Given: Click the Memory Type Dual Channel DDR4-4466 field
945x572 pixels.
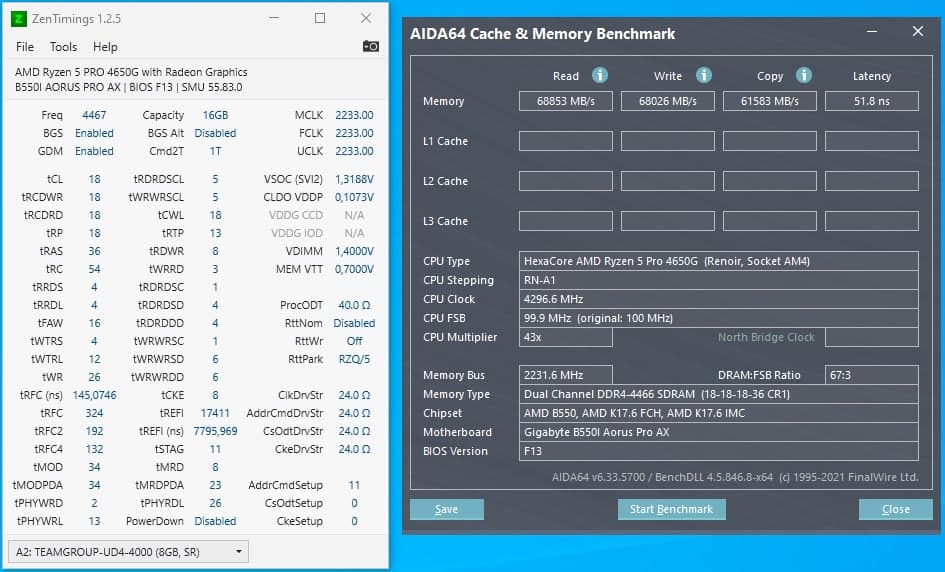Looking at the screenshot, I should [x=718, y=394].
